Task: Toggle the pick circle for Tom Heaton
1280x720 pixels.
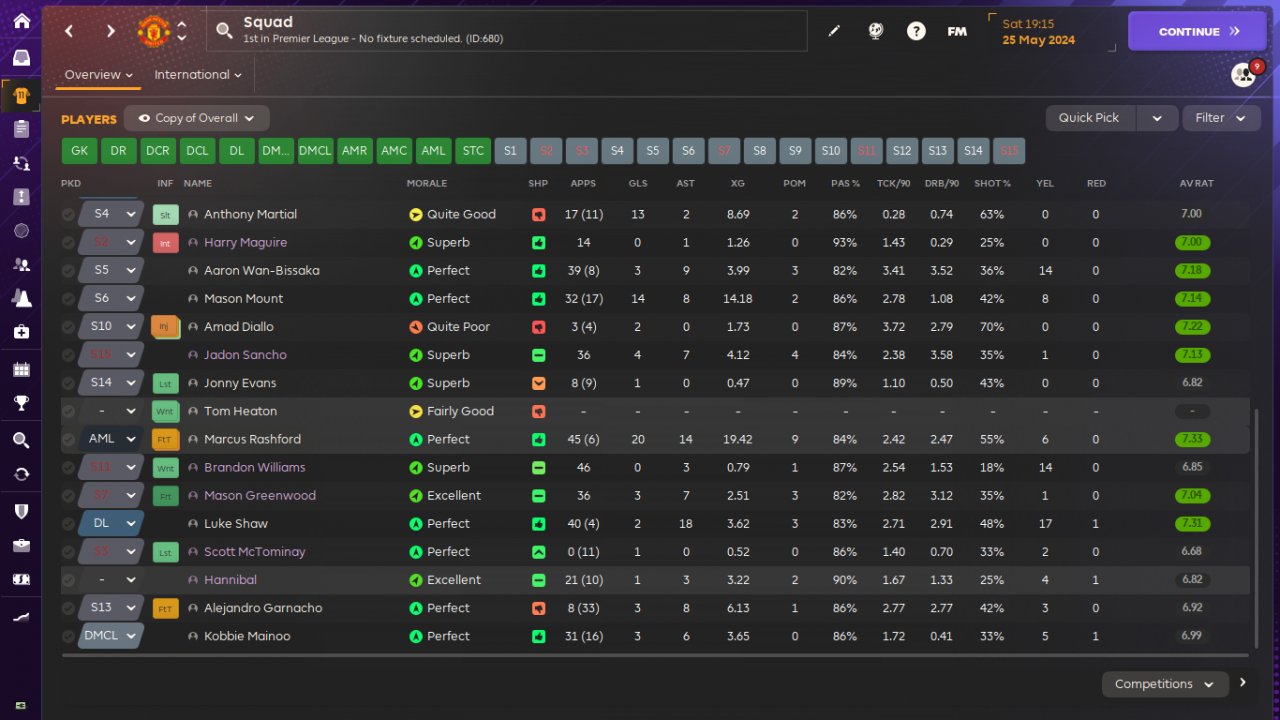Action: coord(68,411)
